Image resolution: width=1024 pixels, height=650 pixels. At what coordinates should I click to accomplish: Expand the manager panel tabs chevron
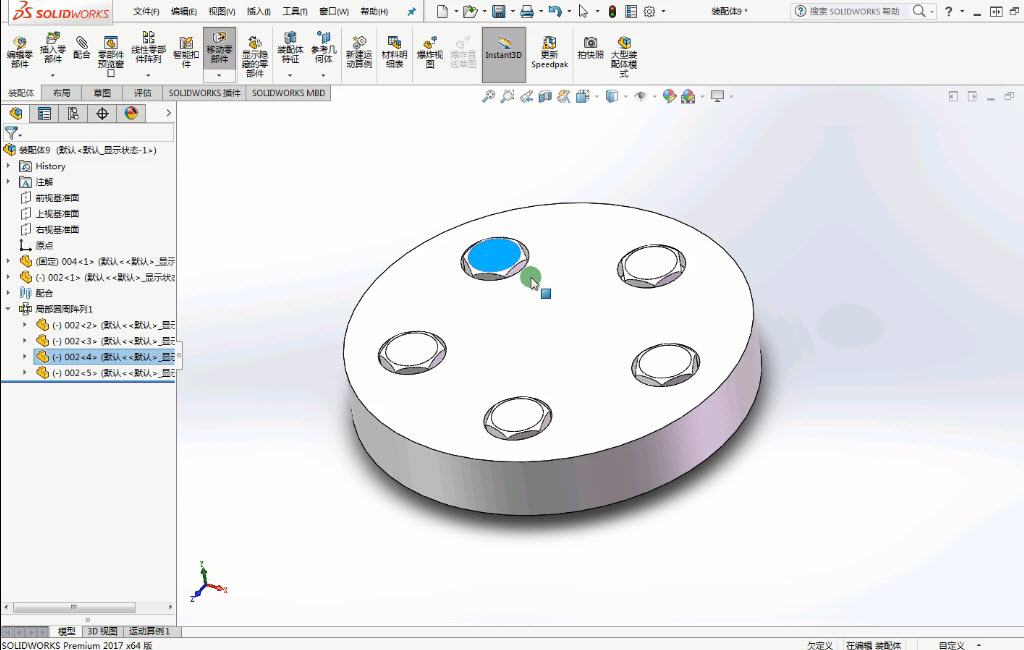[x=168, y=113]
